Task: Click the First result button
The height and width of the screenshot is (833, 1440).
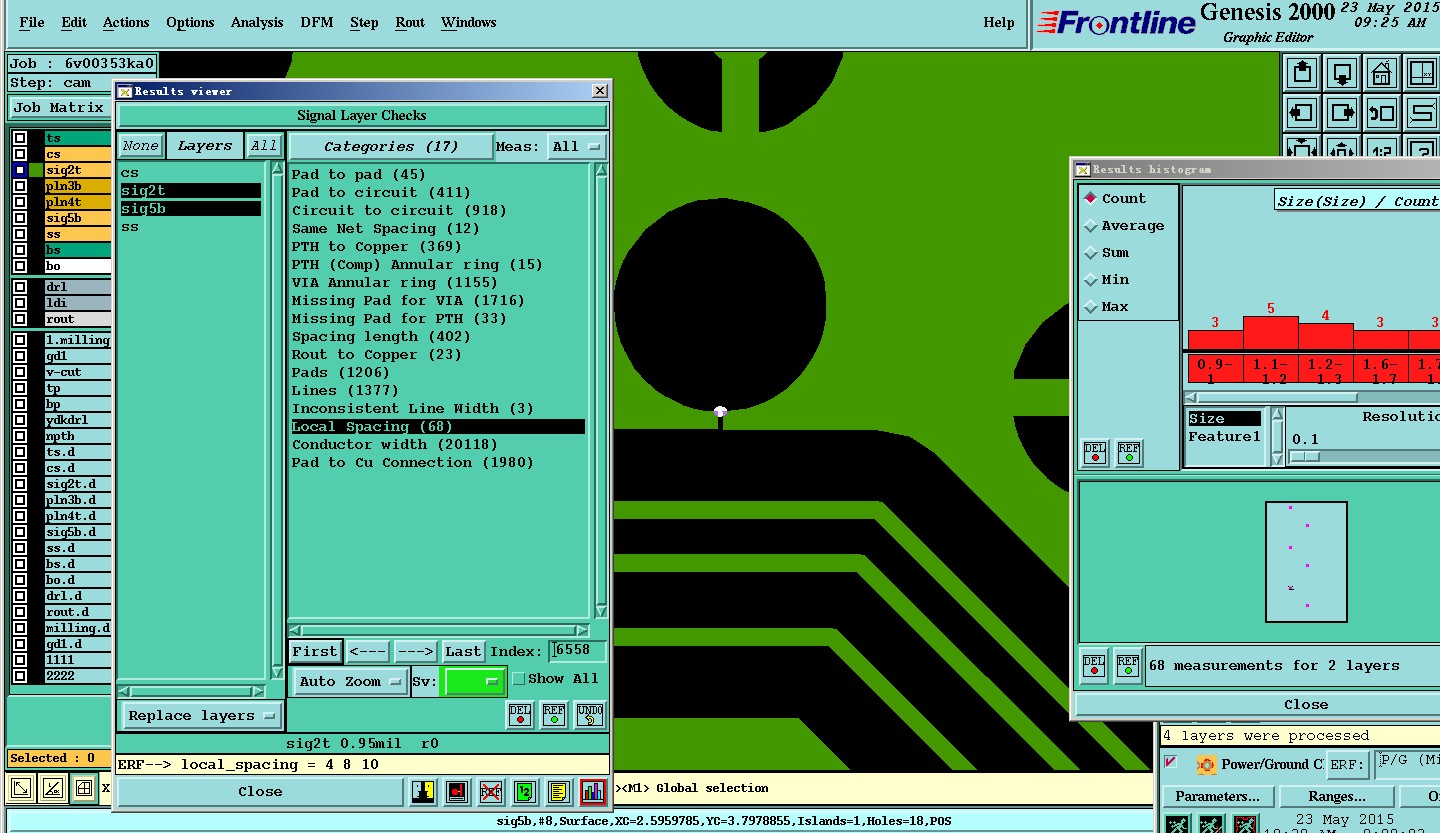Action: (x=315, y=652)
